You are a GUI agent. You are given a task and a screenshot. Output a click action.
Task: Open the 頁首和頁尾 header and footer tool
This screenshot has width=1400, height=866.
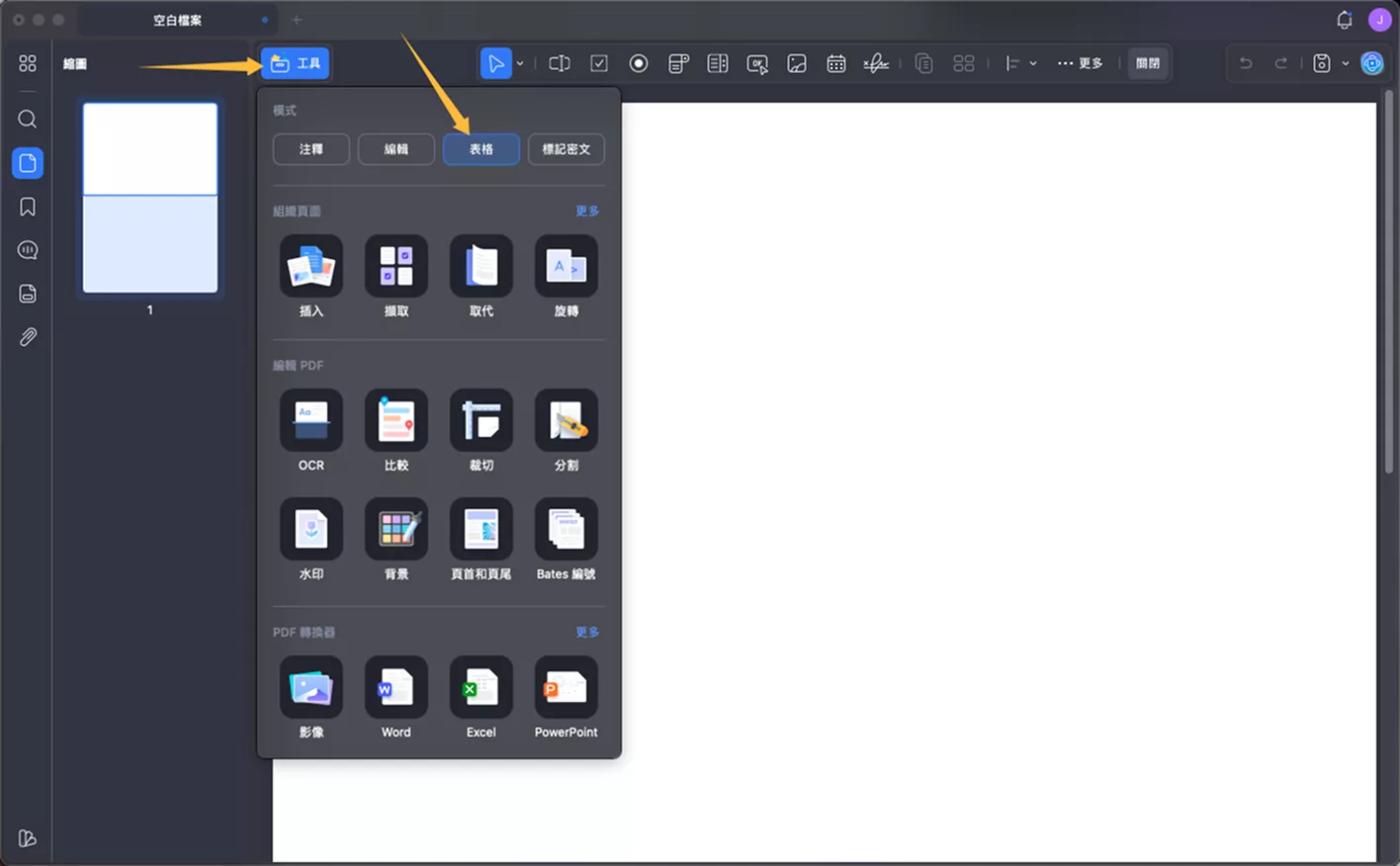click(481, 539)
